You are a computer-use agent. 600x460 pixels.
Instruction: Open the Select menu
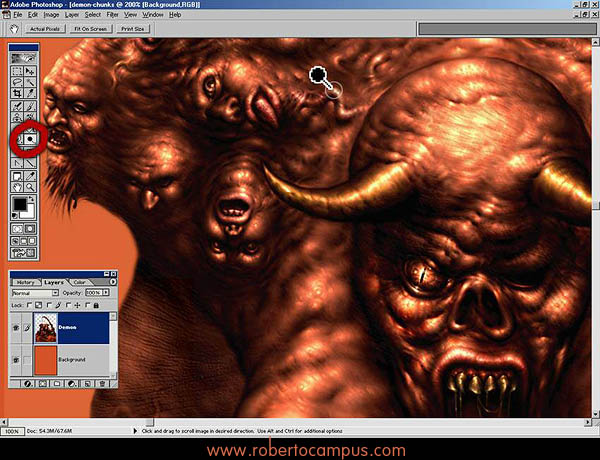pyautogui.click(x=93, y=15)
